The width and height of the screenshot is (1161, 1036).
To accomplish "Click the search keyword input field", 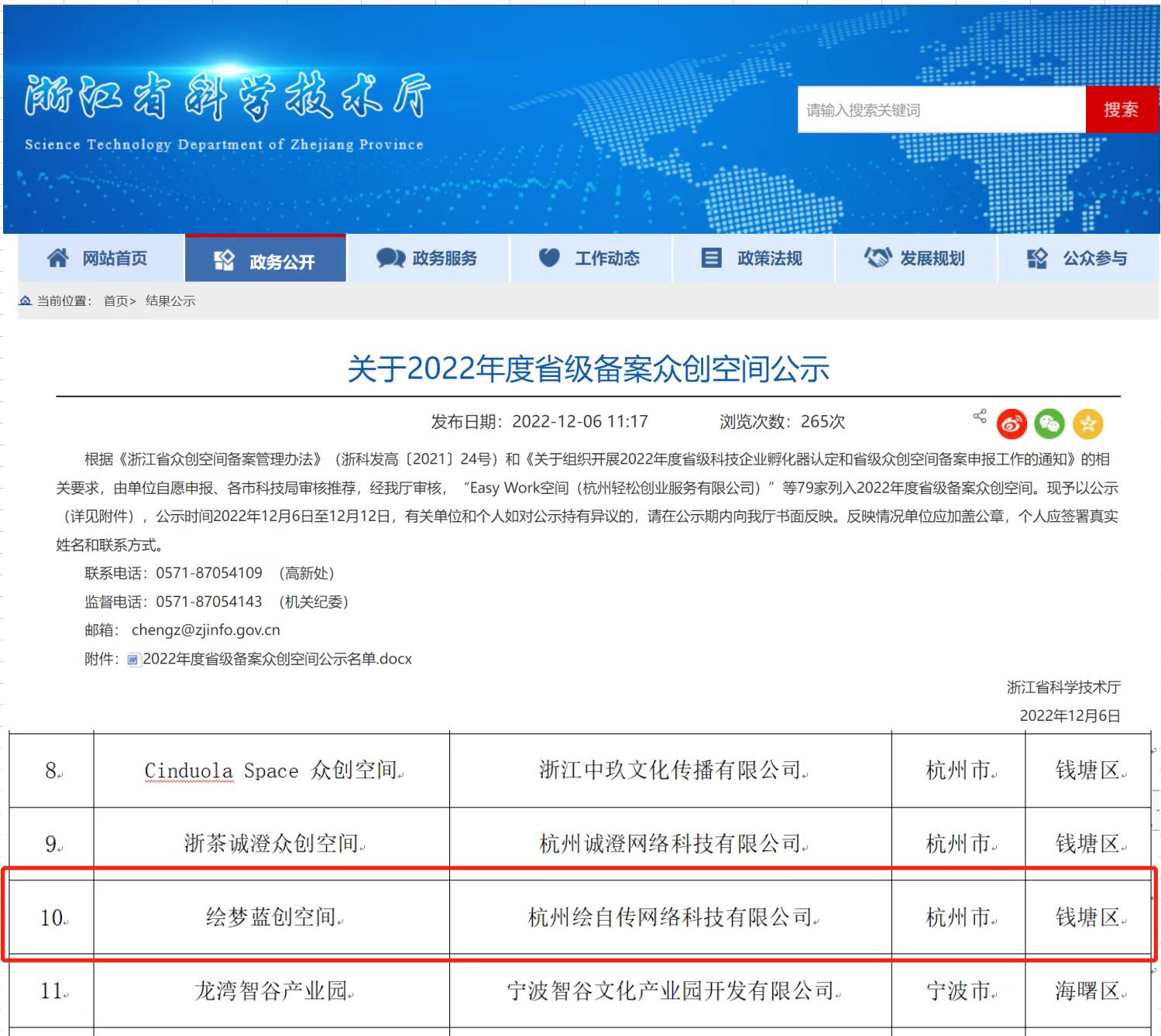I will click(941, 110).
